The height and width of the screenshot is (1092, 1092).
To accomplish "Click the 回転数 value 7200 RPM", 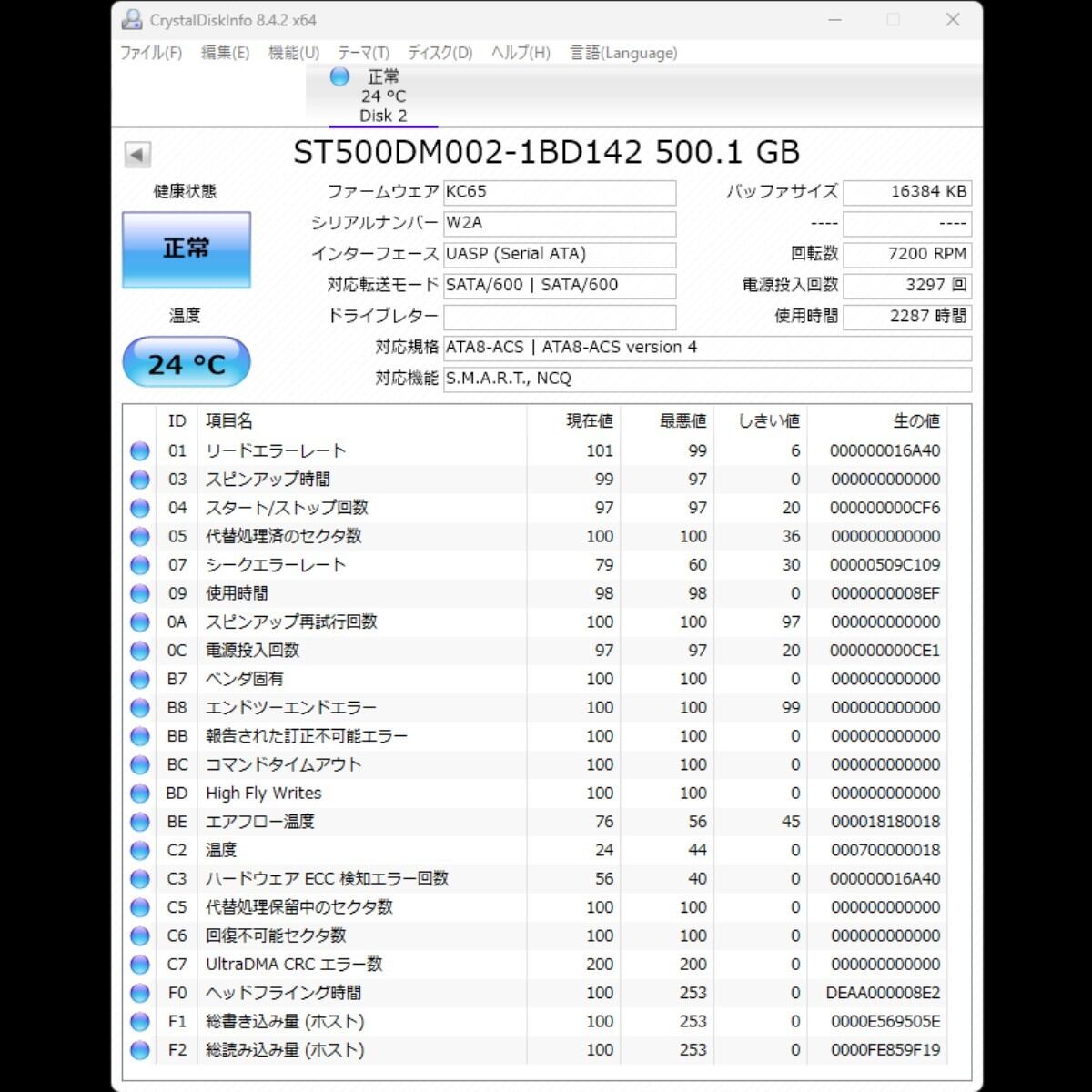I will tap(907, 254).
